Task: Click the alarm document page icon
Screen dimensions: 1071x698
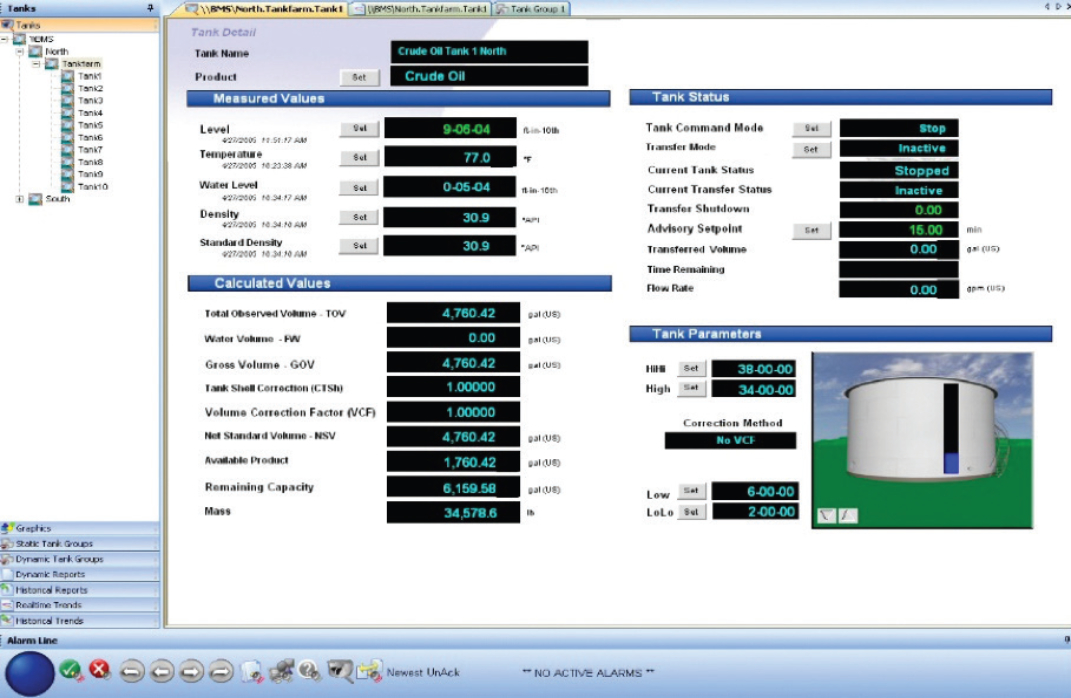Action: point(252,671)
